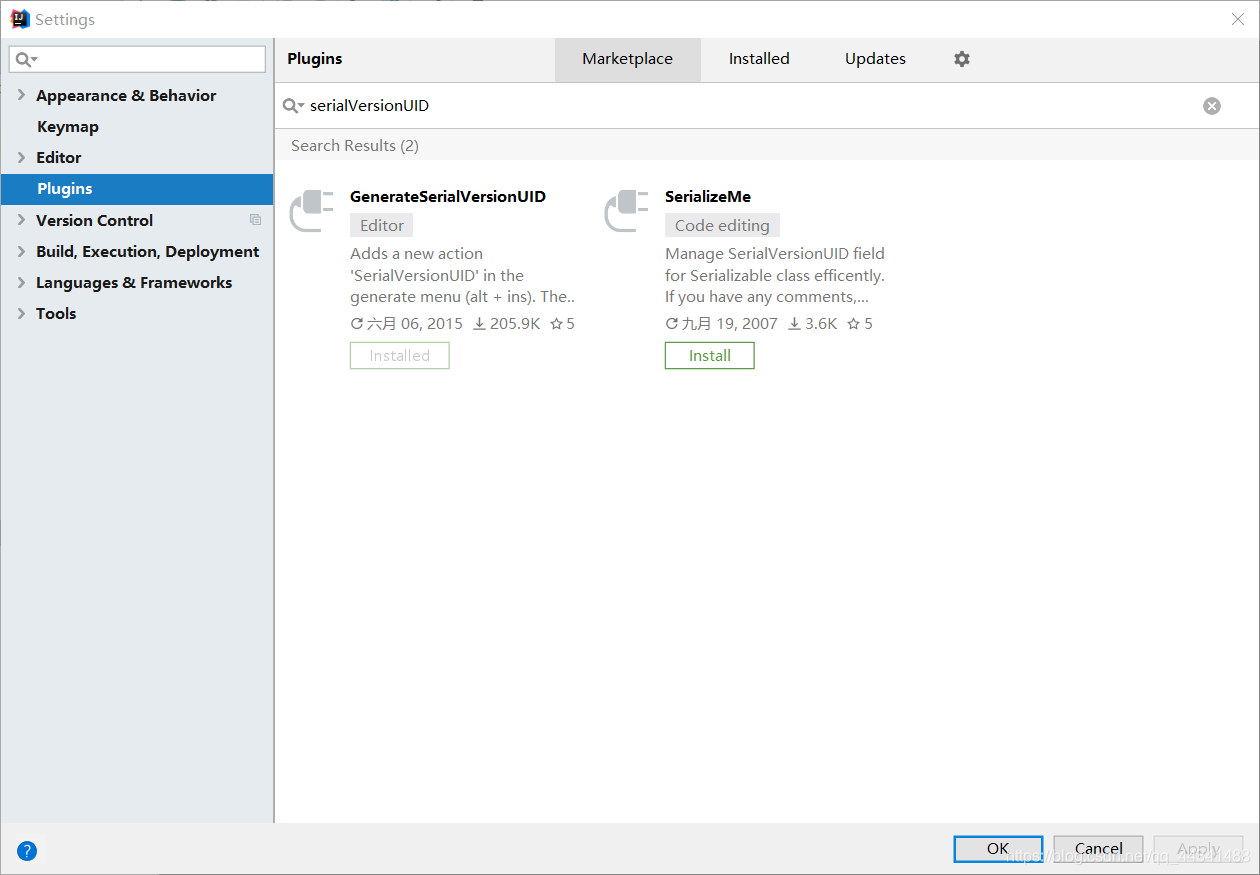Click the GenerateSerialVersionUID plugin icon
This screenshot has height=875, width=1260.
pos(312,211)
